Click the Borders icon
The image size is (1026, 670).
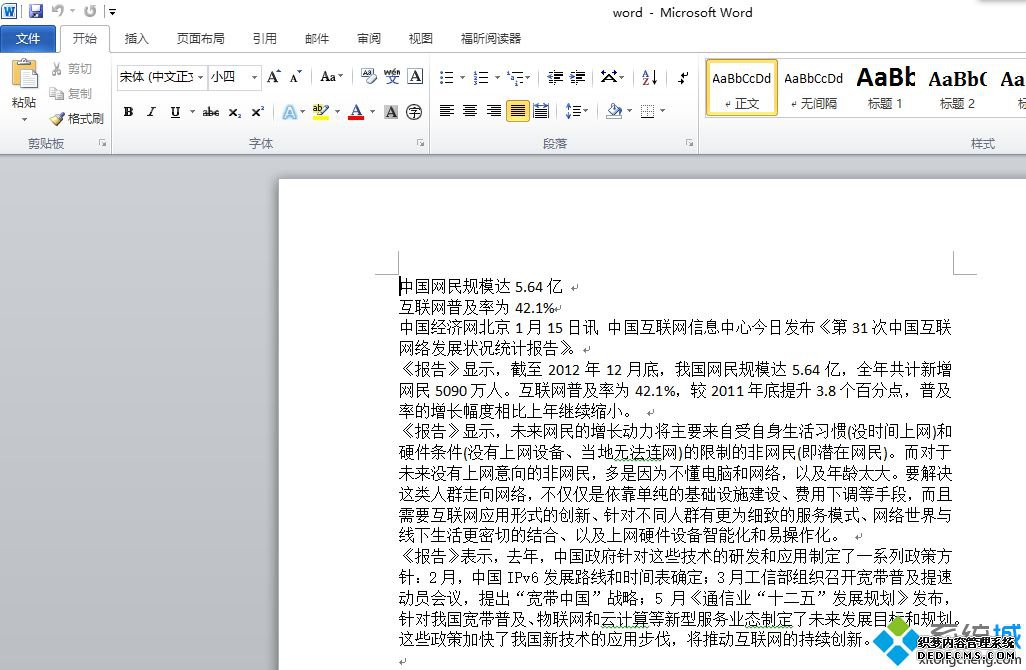(647, 111)
